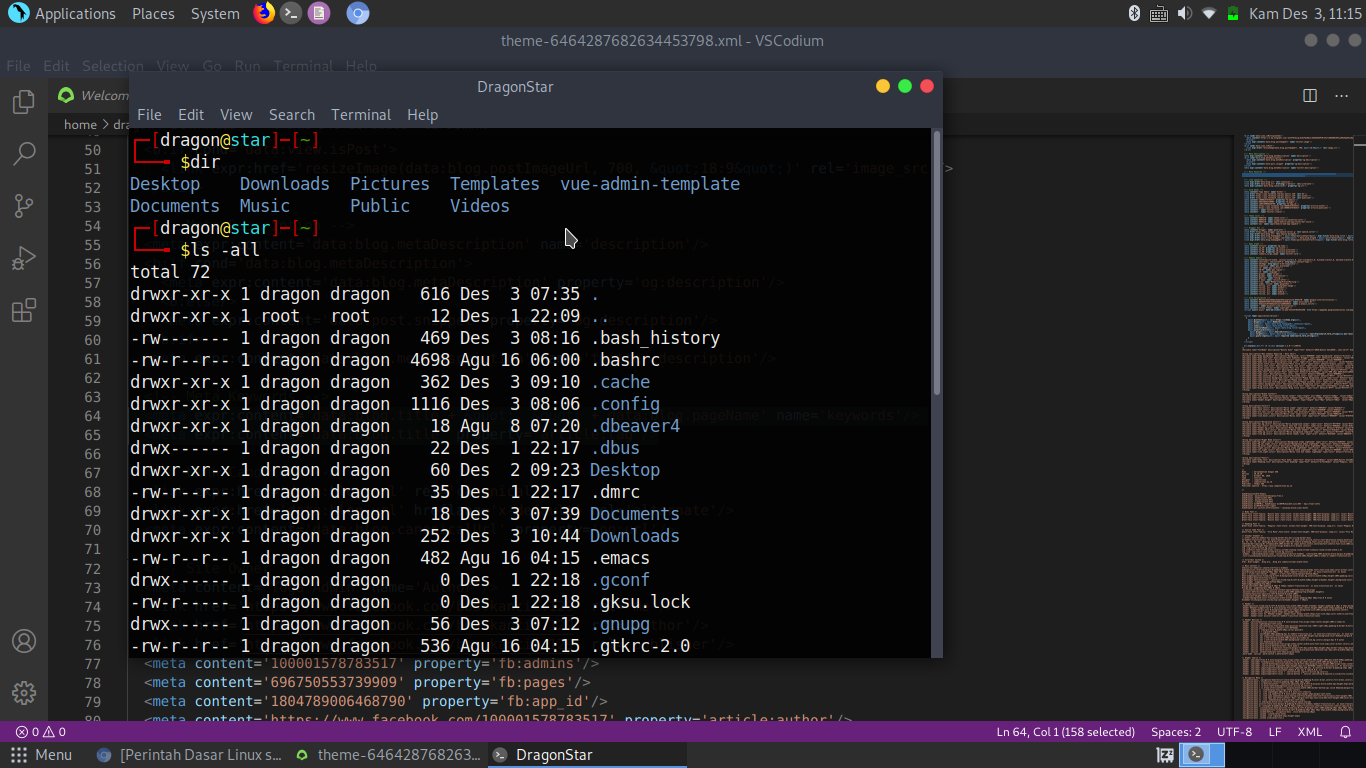Click '.bashrc' in terminal listing
This screenshot has height=768, width=1366.
[x=625, y=360]
